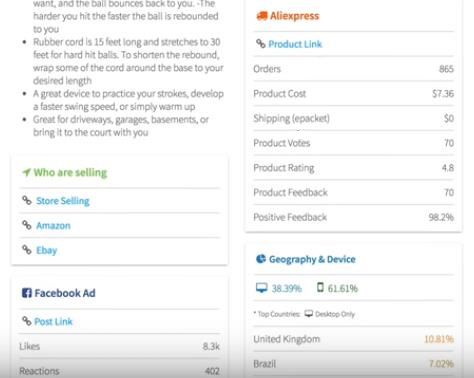Click the Aliexpress truck icon
The image size is (474, 378).
(x=262, y=16)
